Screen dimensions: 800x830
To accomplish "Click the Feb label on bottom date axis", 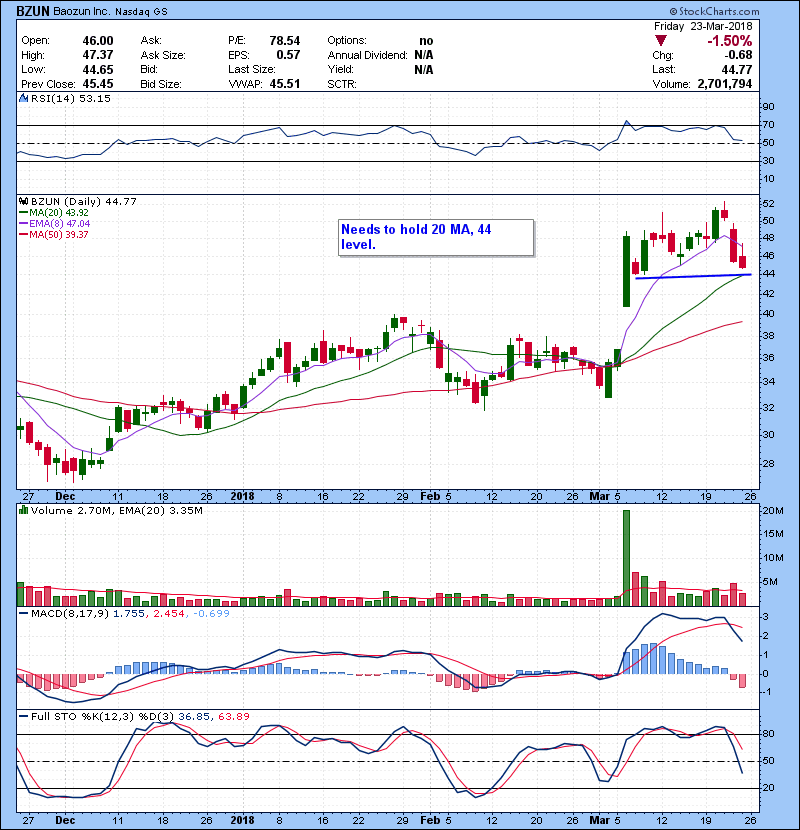I will 430,817.
